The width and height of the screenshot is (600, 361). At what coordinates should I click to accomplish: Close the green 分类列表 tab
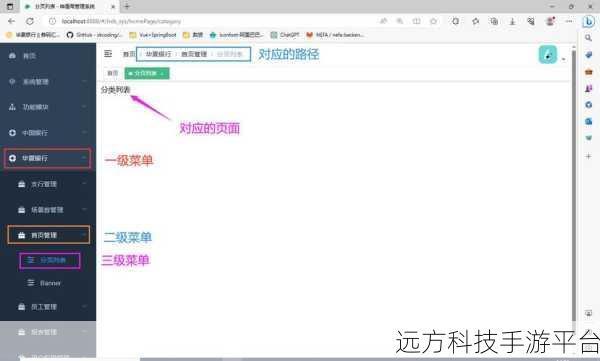tap(163, 73)
